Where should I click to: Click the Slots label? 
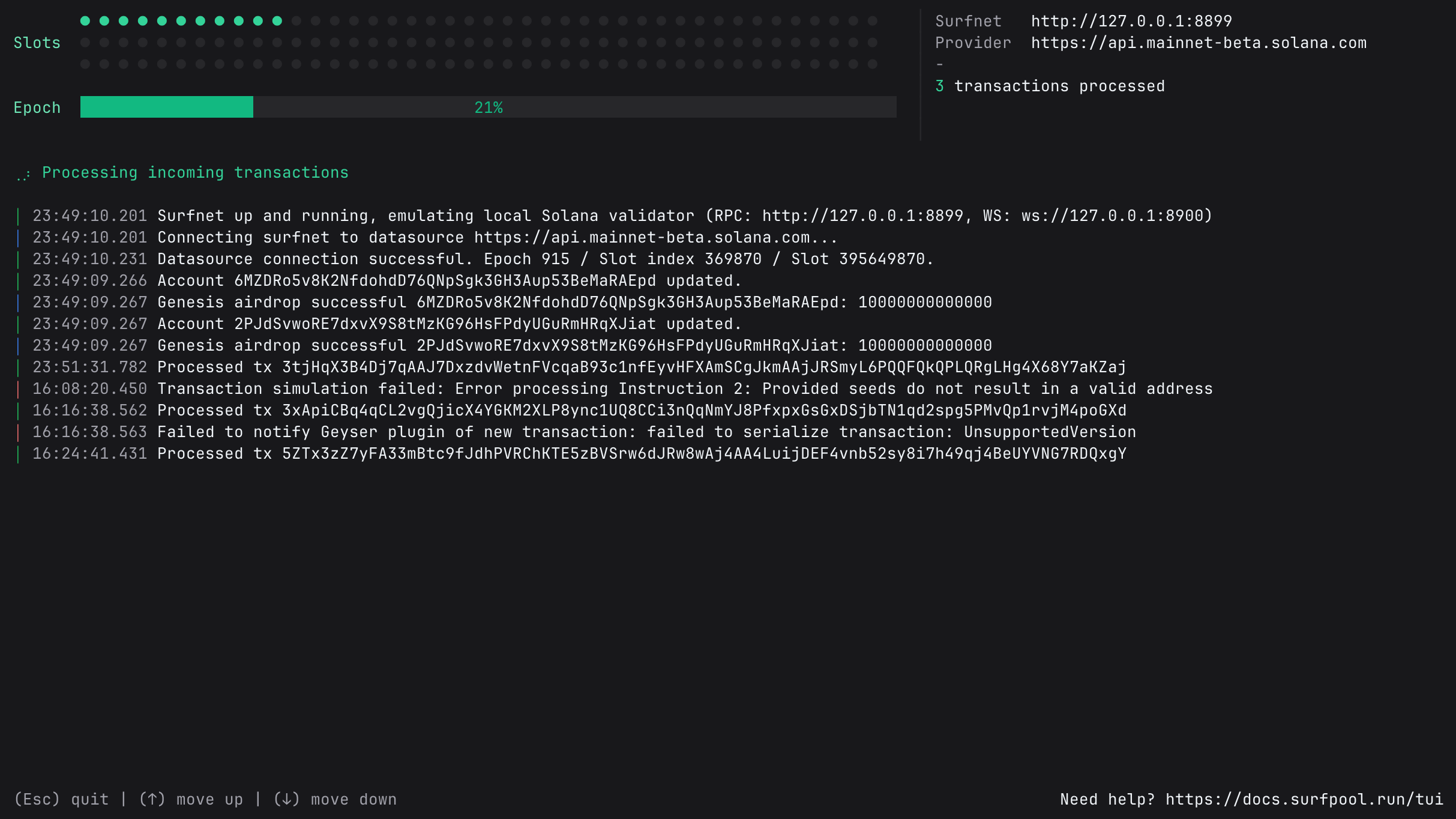pyautogui.click(x=37, y=43)
